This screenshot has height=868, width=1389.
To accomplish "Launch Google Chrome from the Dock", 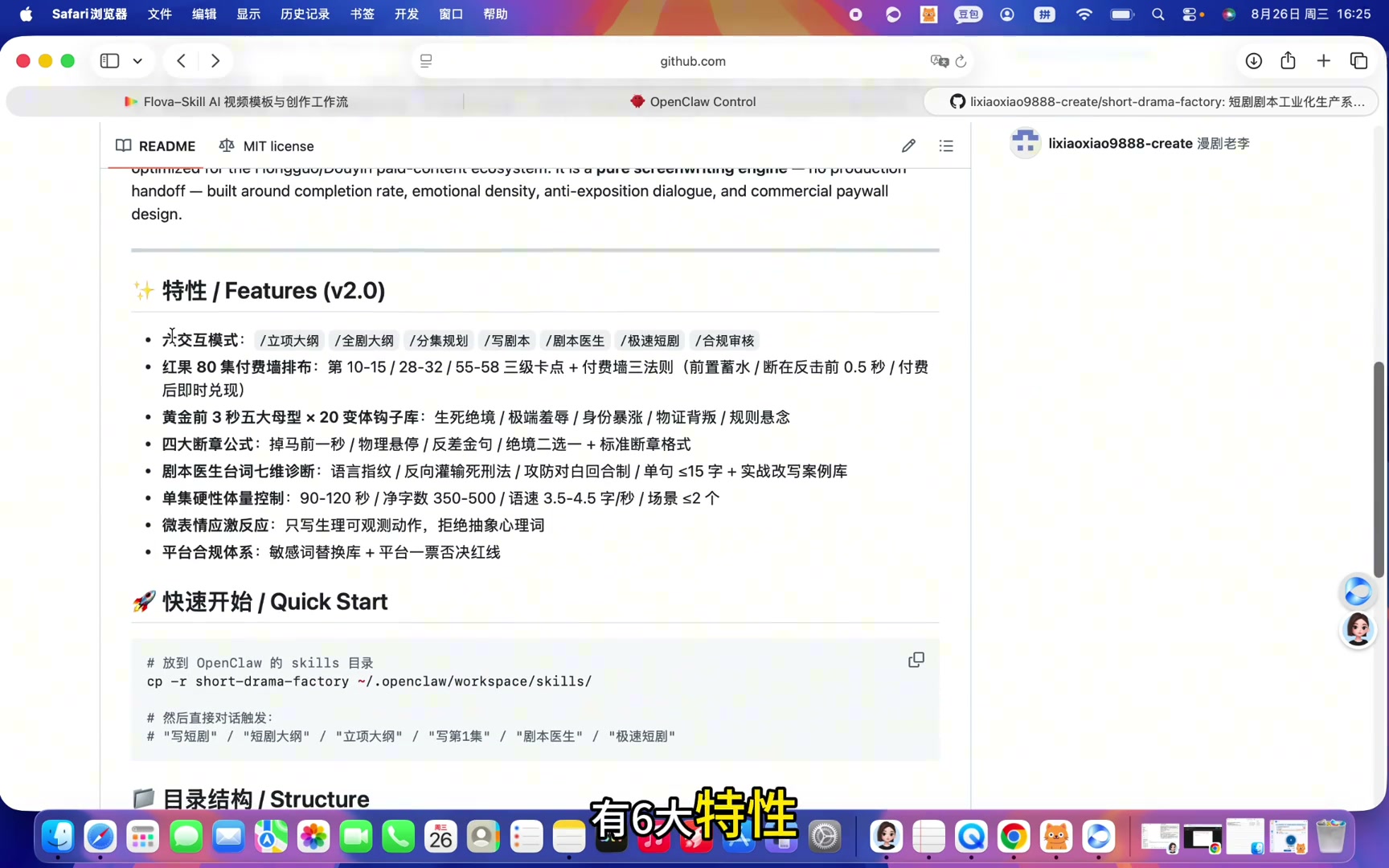I will 1014,837.
